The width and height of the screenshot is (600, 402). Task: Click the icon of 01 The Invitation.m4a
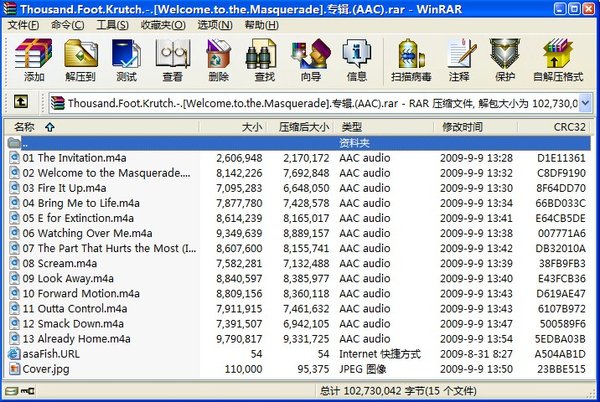(14, 158)
